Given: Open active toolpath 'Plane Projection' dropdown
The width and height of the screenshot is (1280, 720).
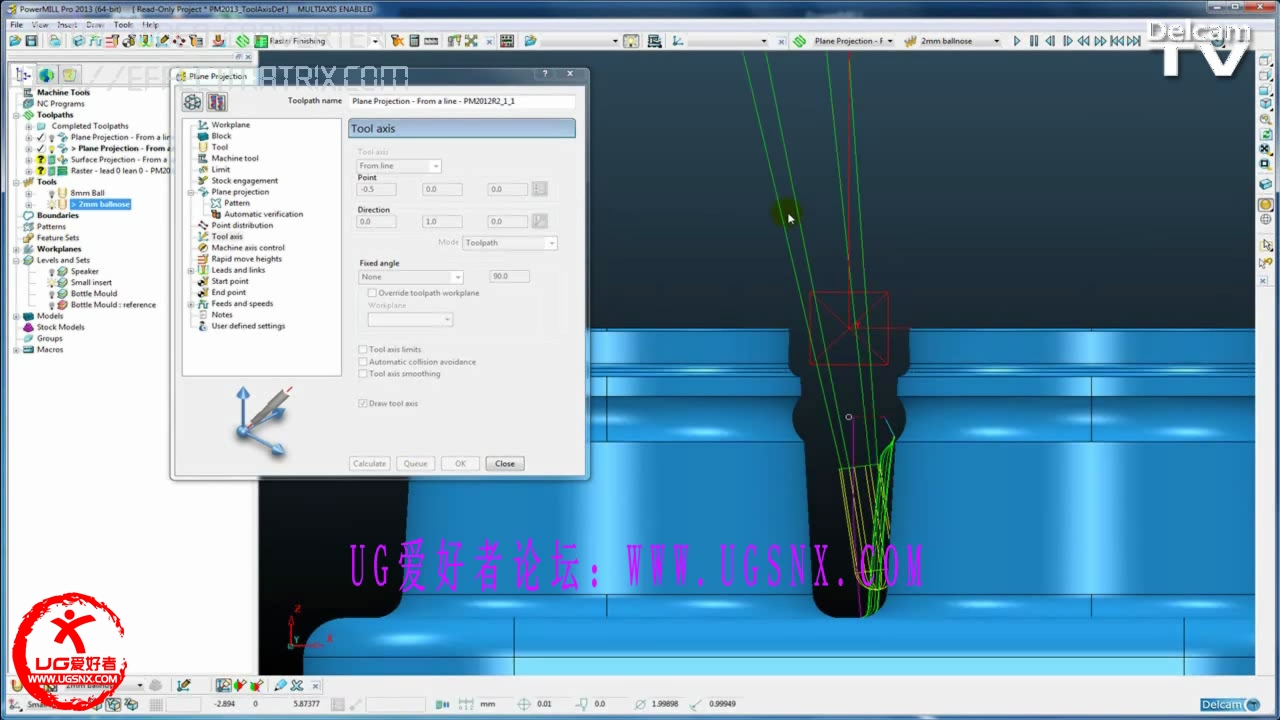Looking at the screenshot, I should pyautogui.click(x=890, y=41).
